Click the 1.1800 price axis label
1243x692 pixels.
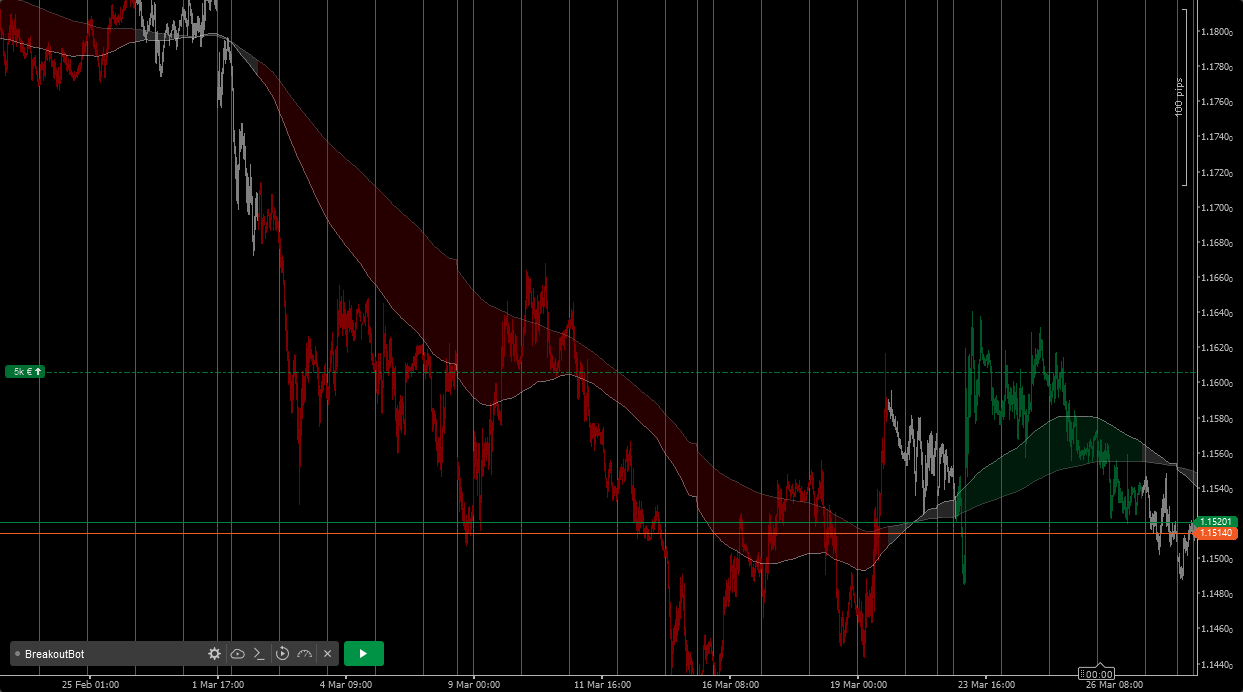tap(1216, 32)
